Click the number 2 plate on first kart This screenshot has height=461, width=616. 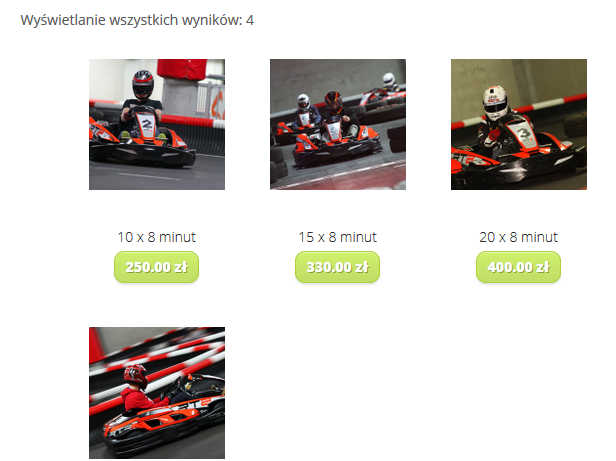tap(147, 125)
